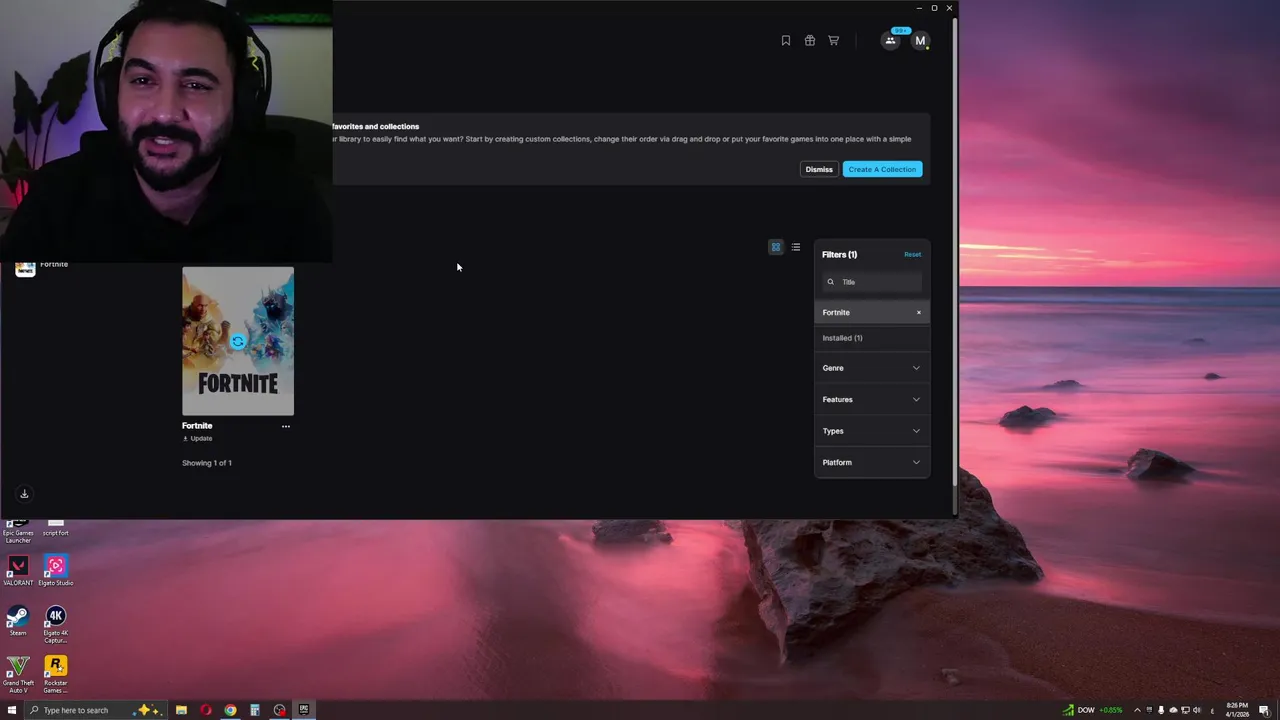Reset the library filters
Viewport: 1280px width, 720px height.
(912, 254)
